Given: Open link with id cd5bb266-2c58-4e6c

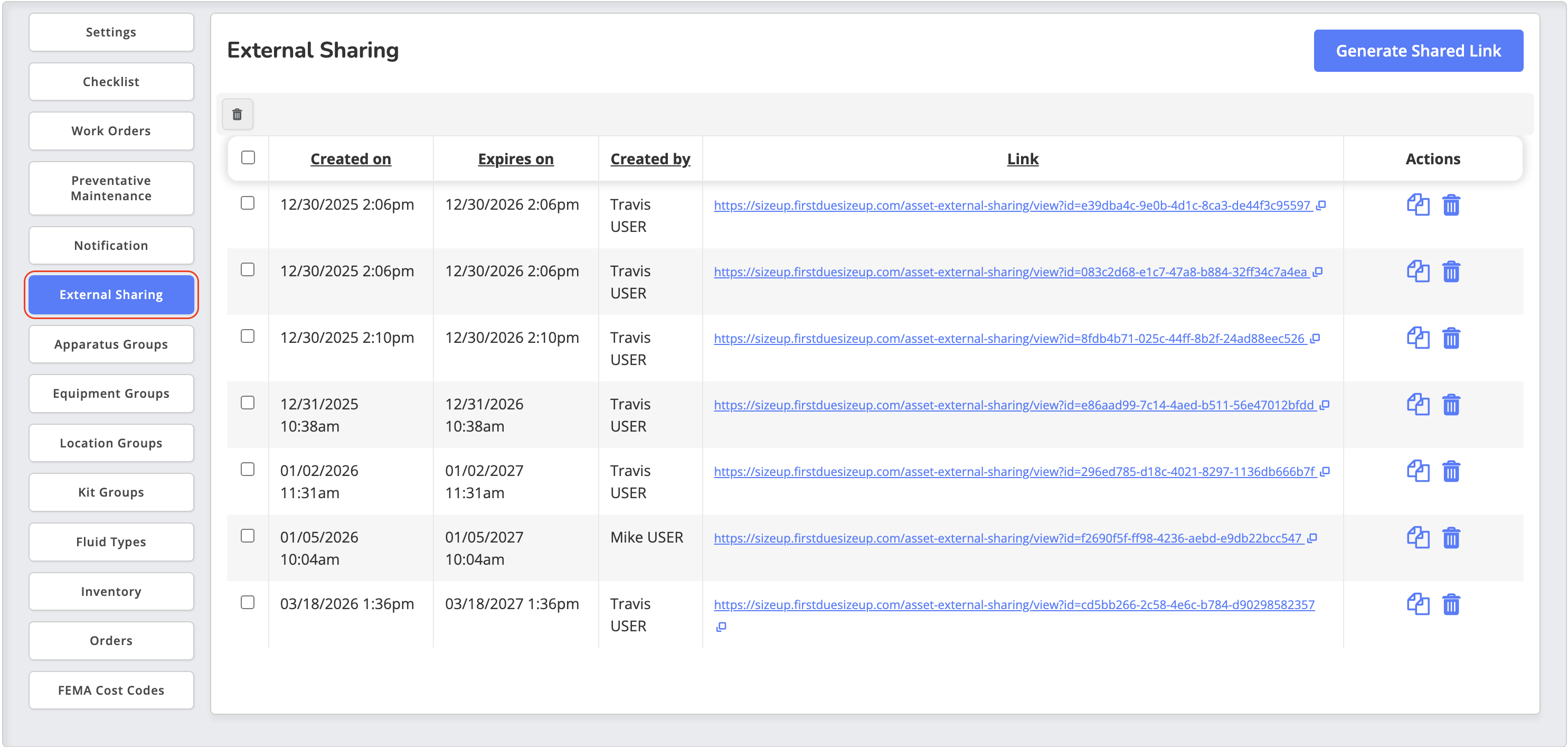Looking at the screenshot, I should tap(1014, 604).
